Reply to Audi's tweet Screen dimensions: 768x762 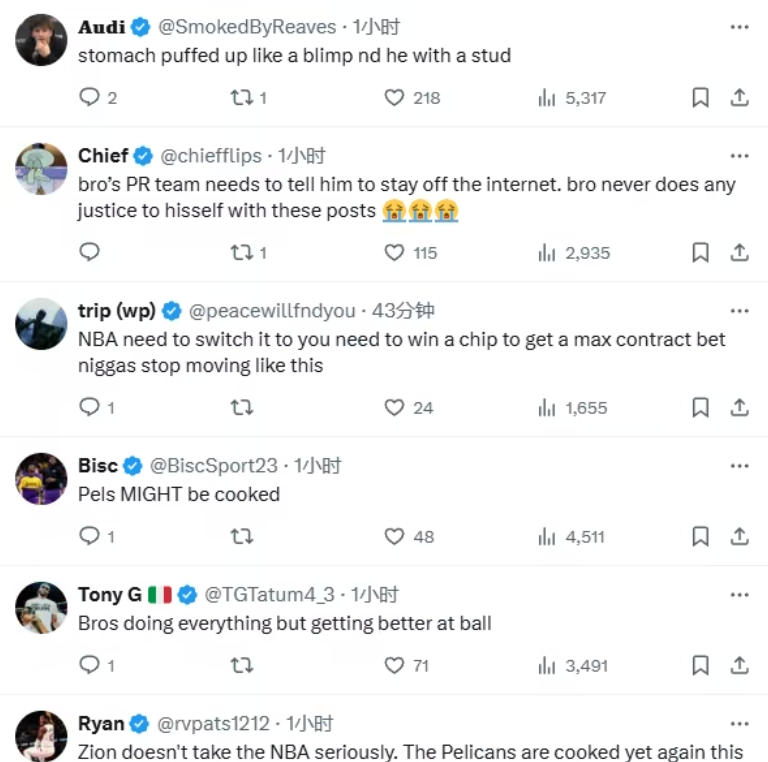tap(90, 97)
